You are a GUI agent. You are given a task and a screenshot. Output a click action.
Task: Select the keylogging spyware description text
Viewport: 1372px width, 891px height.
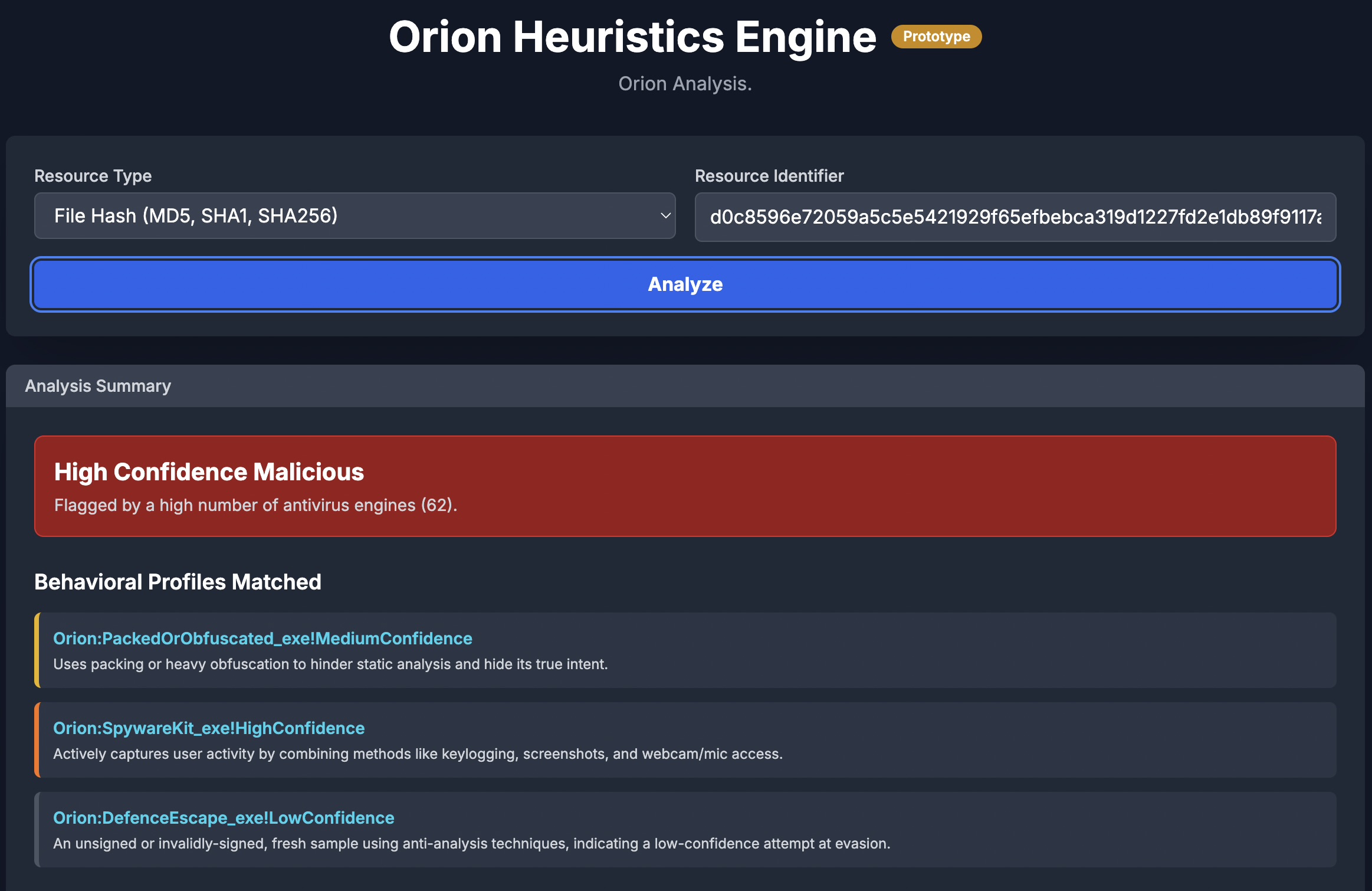click(418, 754)
